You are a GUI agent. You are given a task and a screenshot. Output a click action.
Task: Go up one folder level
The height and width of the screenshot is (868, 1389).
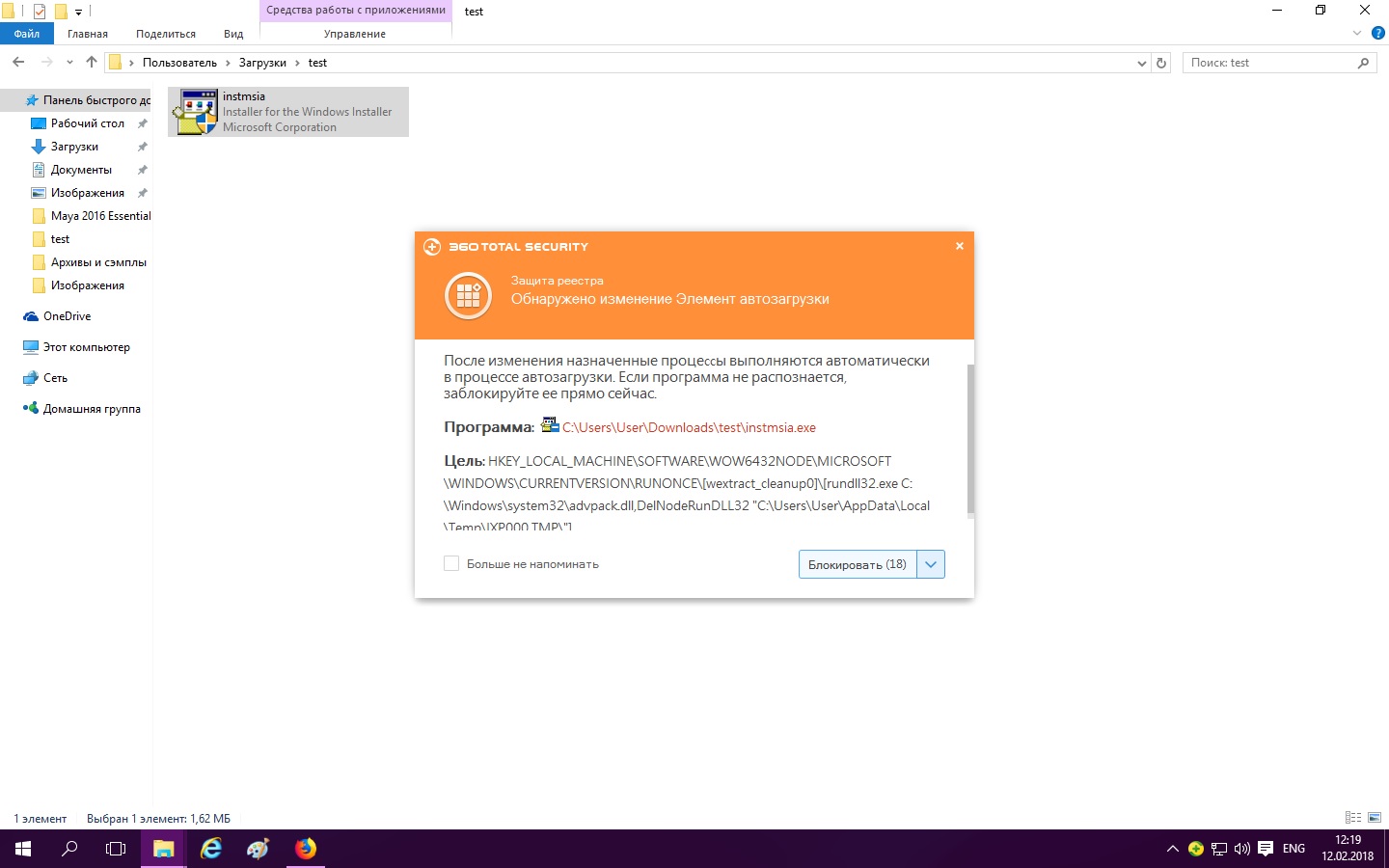[x=92, y=63]
